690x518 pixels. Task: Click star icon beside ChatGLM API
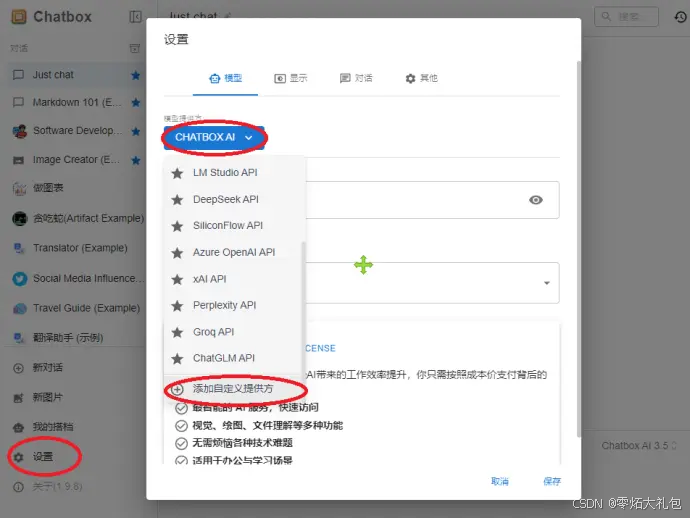click(177, 359)
